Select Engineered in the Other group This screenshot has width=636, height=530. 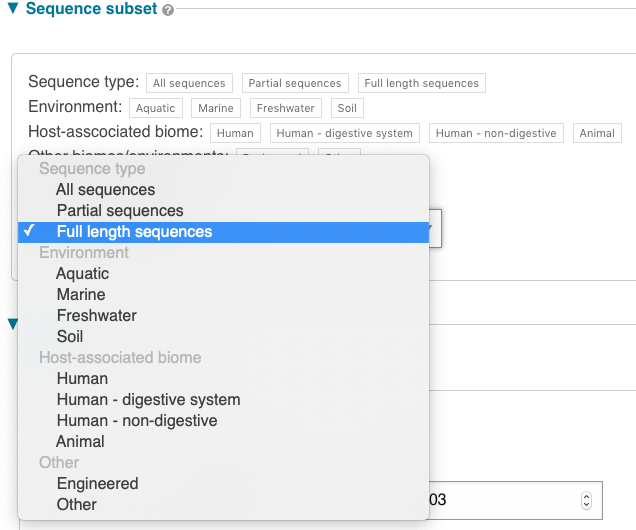click(x=223, y=484)
